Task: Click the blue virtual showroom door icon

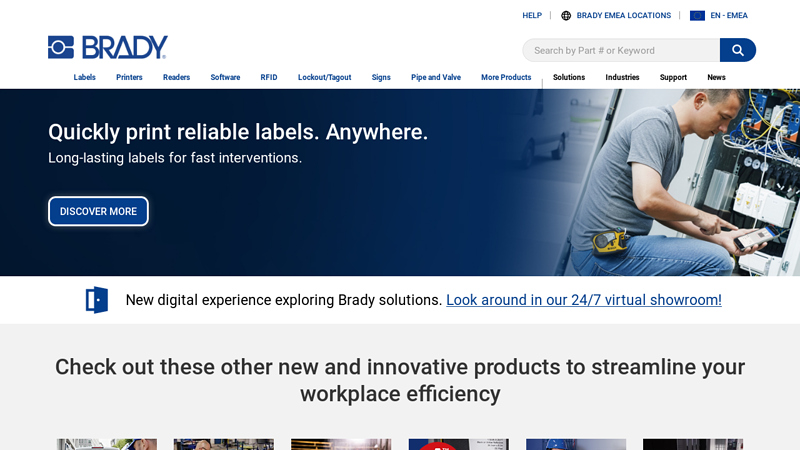Action: (x=97, y=300)
